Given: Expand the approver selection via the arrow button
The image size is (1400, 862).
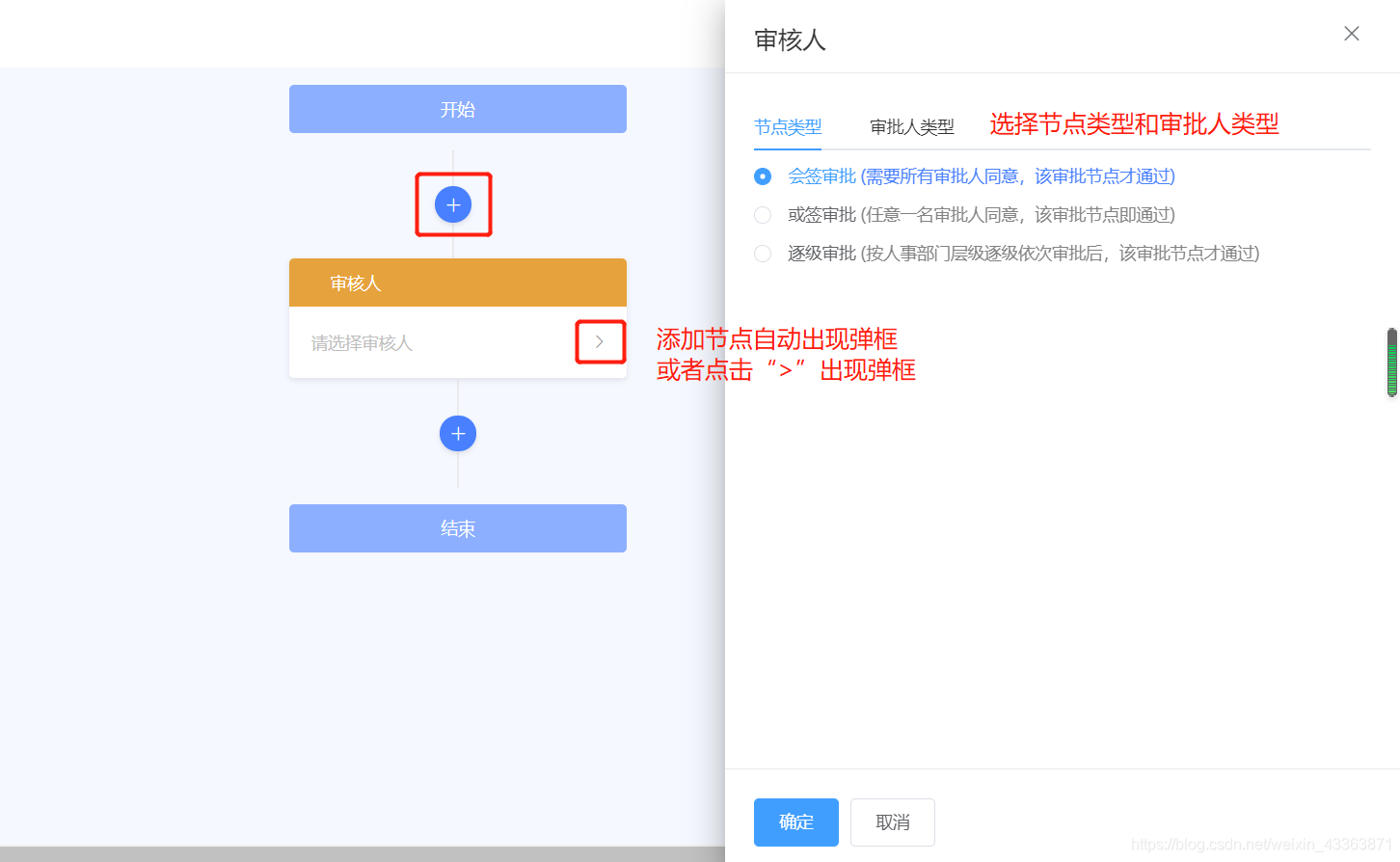Looking at the screenshot, I should (600, 341).
